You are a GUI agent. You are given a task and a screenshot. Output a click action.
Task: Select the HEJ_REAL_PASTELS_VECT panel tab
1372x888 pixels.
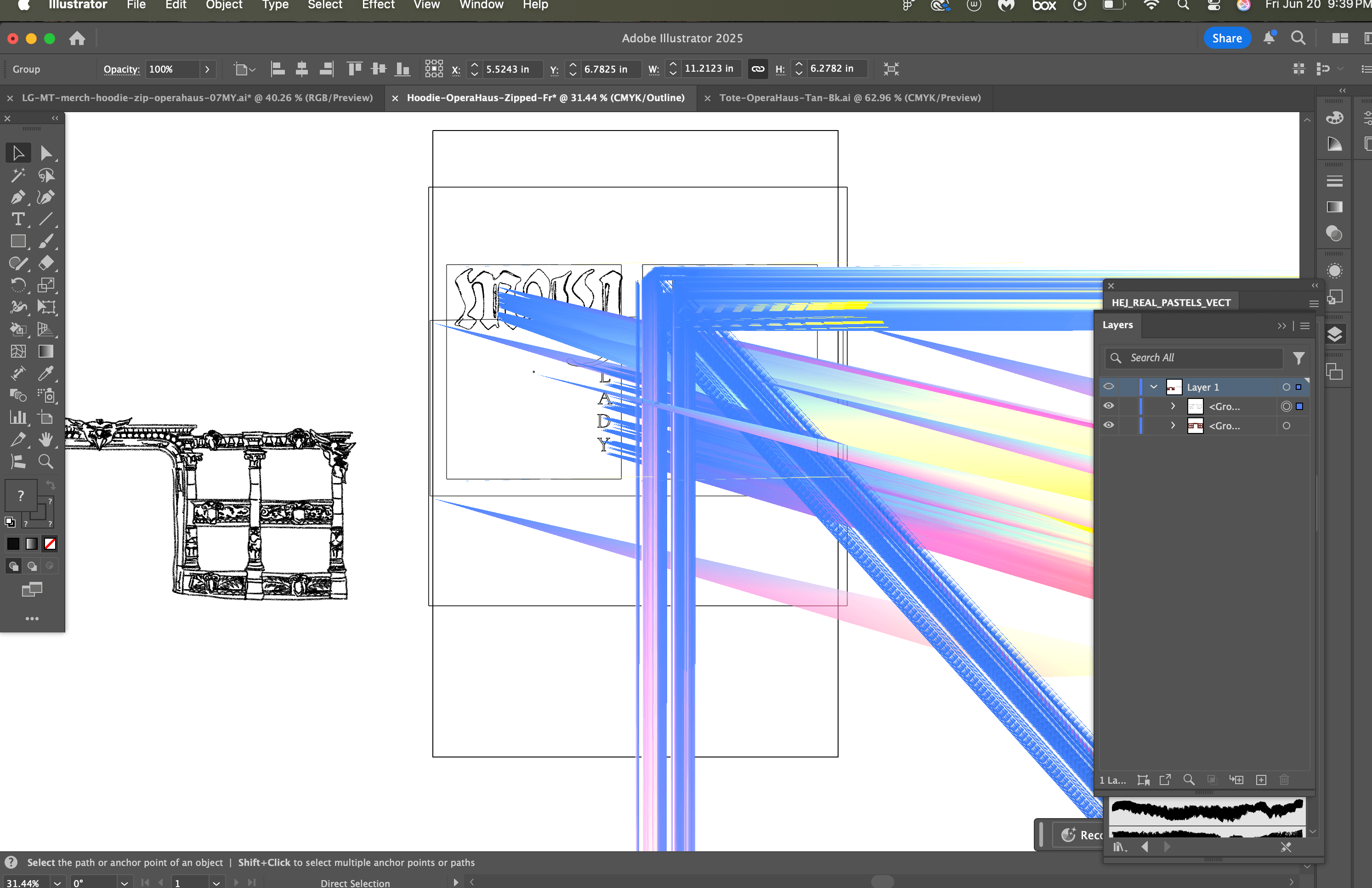[1171, 303]
